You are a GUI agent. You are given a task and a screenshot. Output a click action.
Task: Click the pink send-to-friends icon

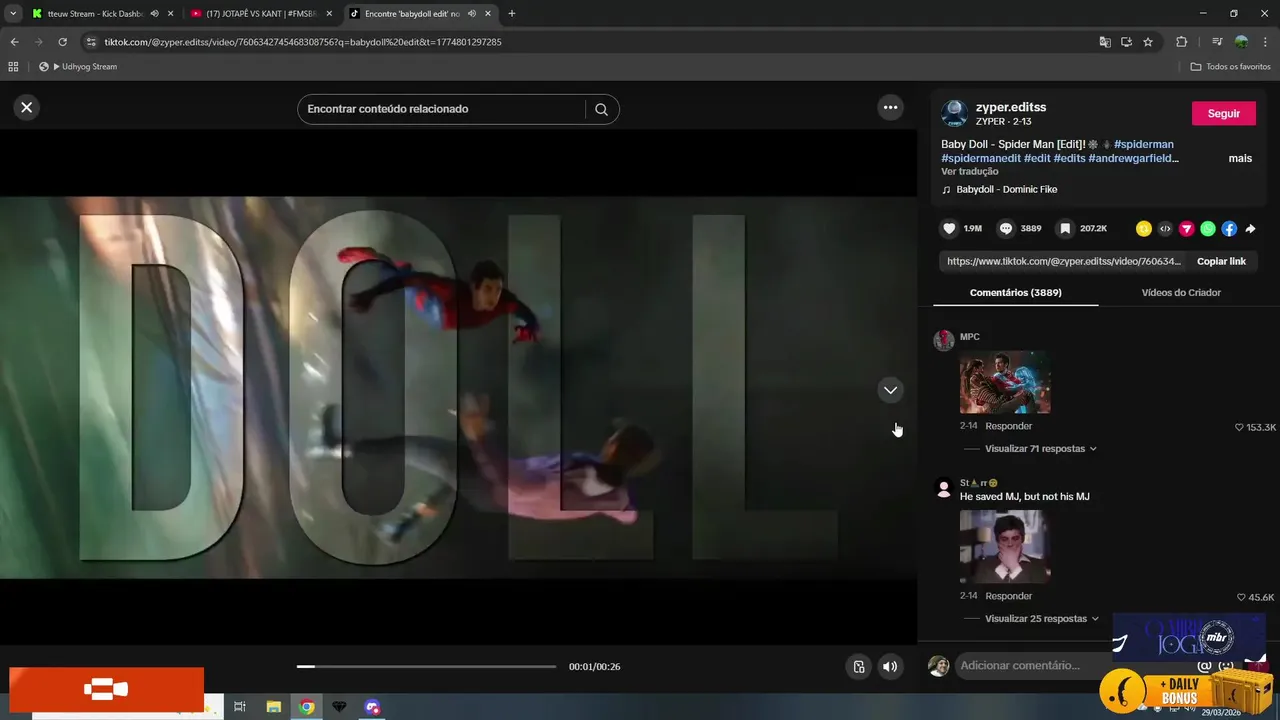(x=1186, y=229)
